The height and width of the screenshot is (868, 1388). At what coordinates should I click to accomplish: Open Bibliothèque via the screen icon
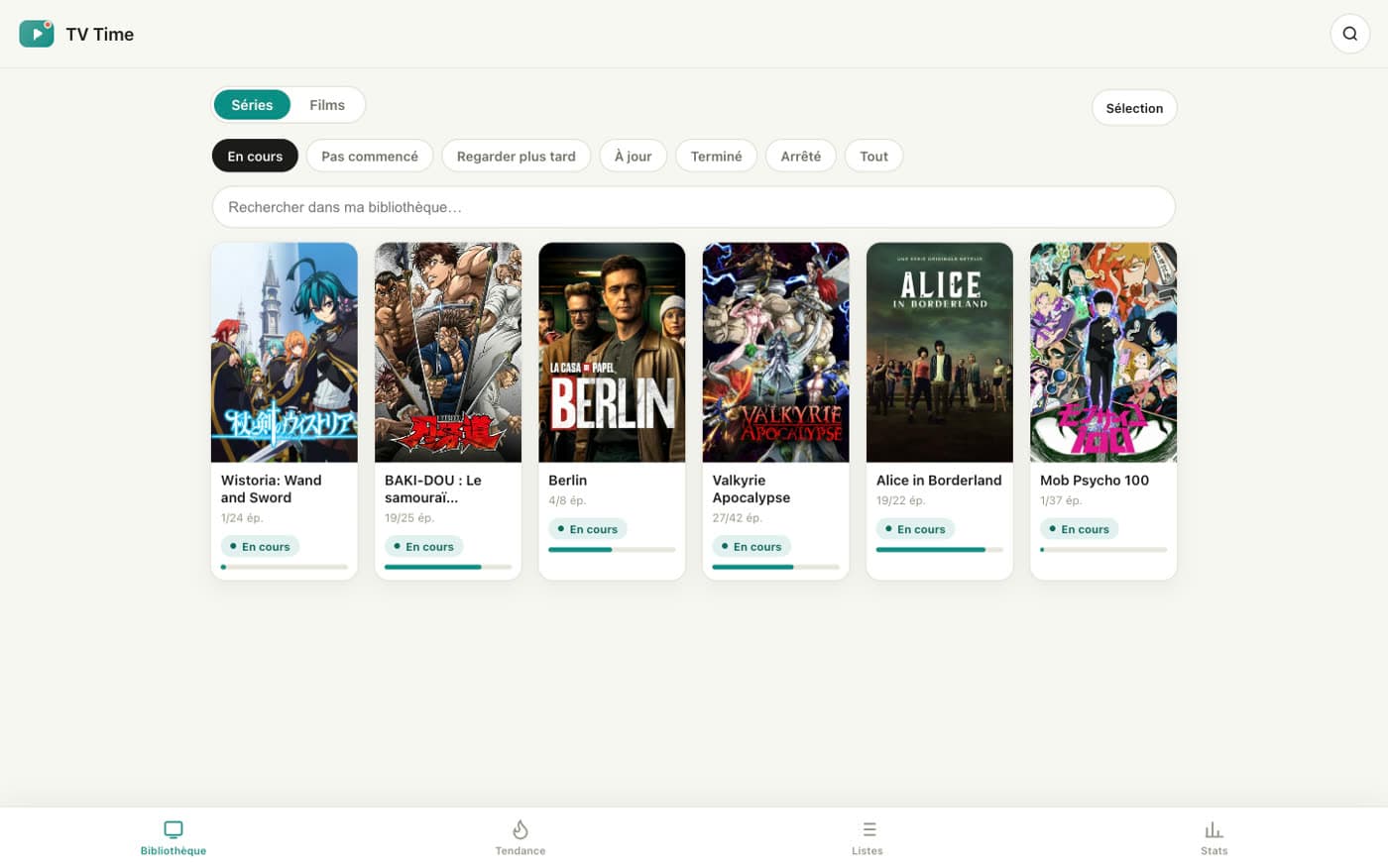173,829
